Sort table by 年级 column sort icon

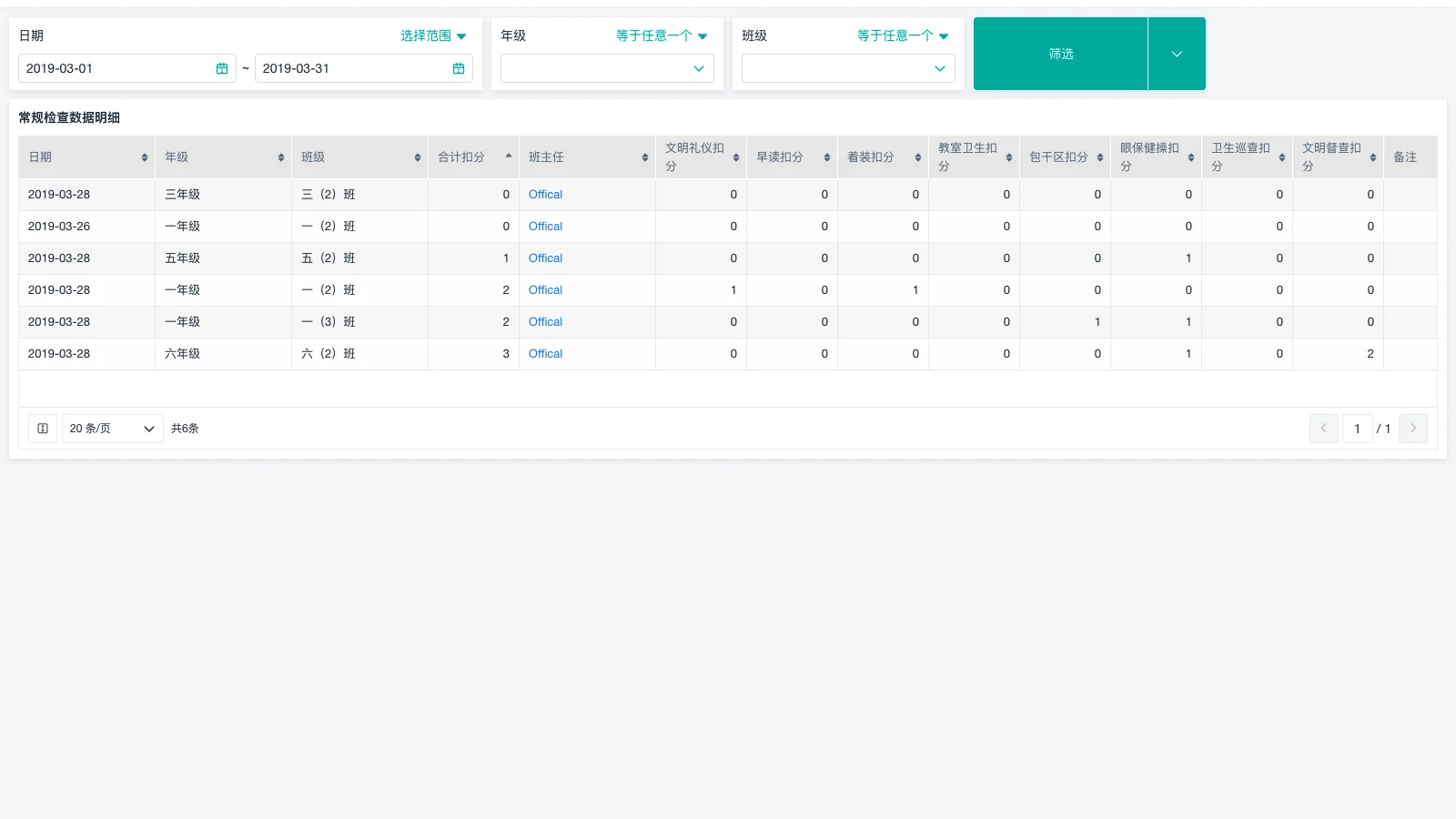click(281, 157)
